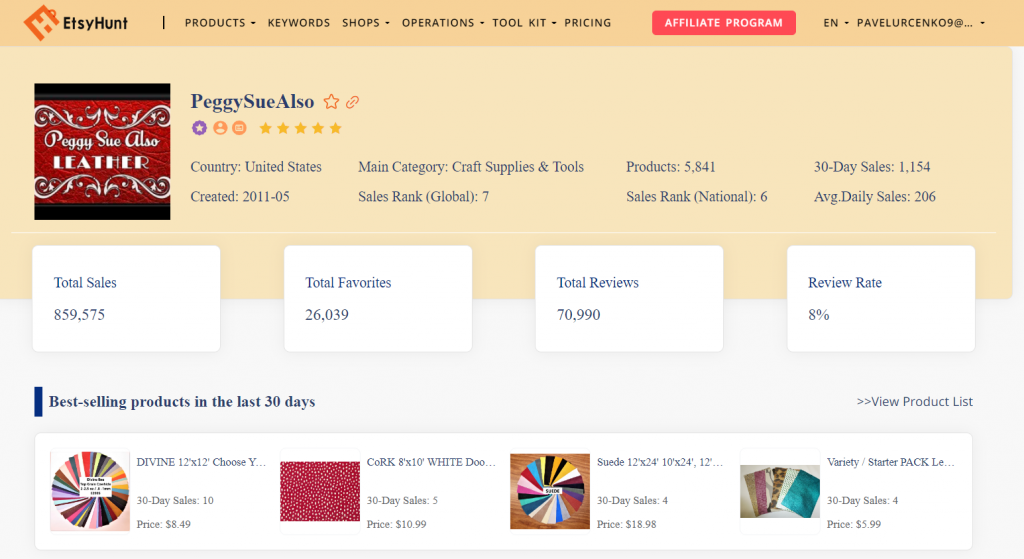Favorite the PeggySueAlso shop with the star
1024x559 pixels.
[331, 102]
